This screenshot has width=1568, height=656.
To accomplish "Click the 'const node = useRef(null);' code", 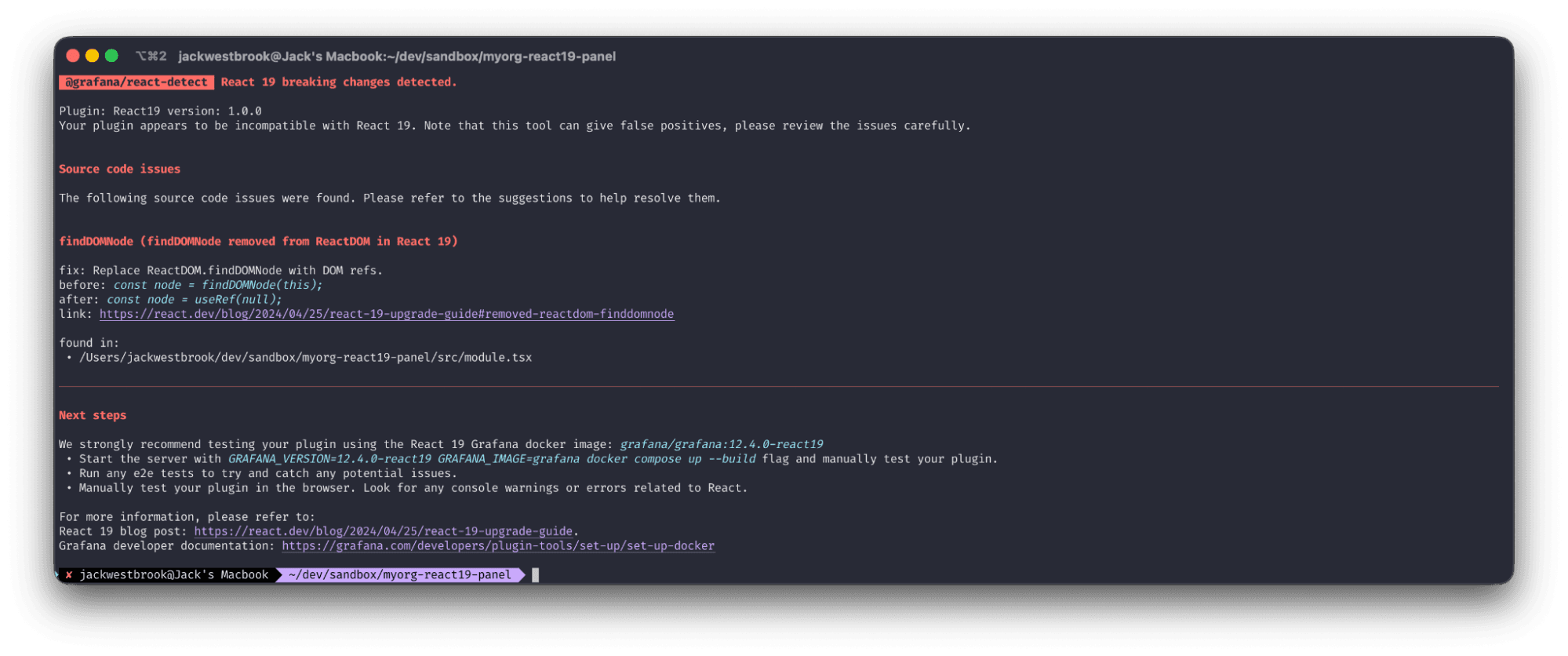I will [194, 300].
